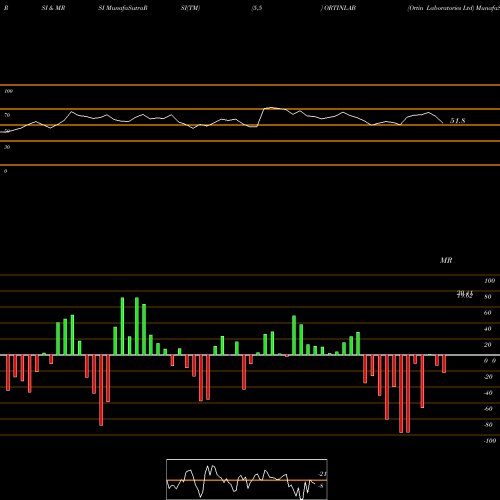Click the '(5,5' parameter text
500x500 pixels.
click(x=257, y=8)
